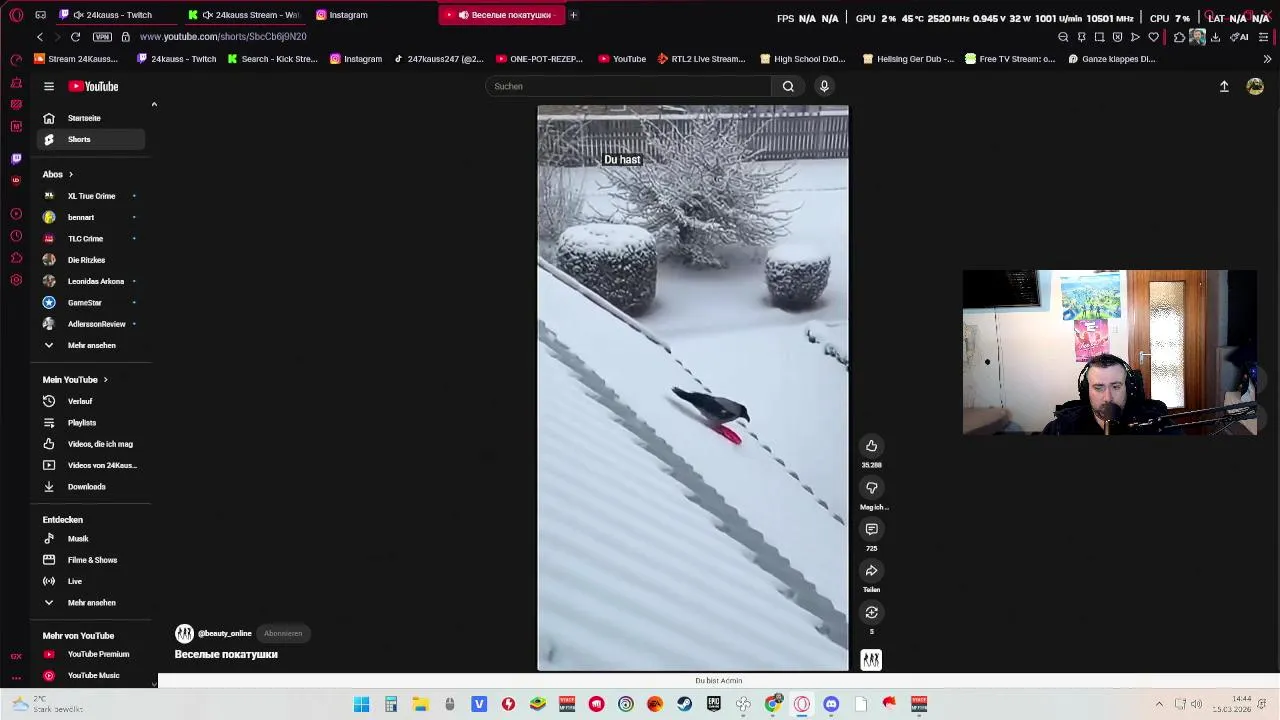
Task: Subscribe using the Abonnieren button
Action: tap(283, 633)
